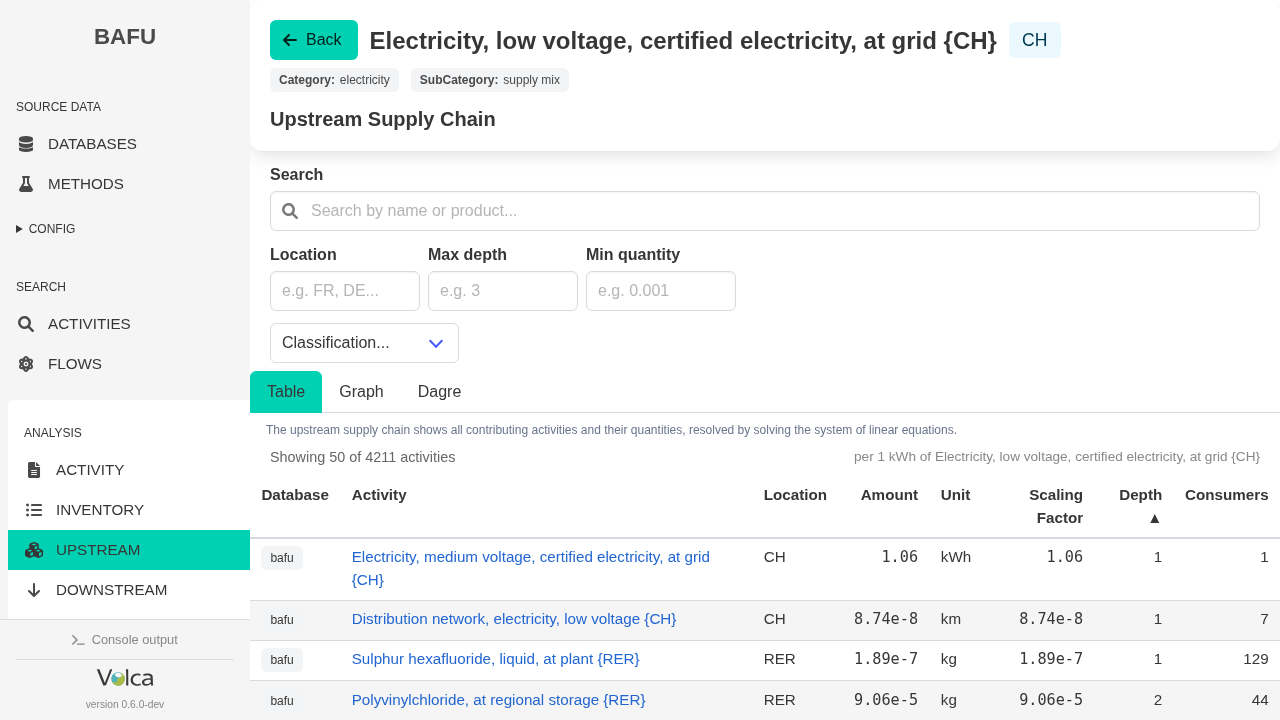Viewport: 1280px width, 720px height.
Task: Sort by the Depth column
Action: 1140,506
